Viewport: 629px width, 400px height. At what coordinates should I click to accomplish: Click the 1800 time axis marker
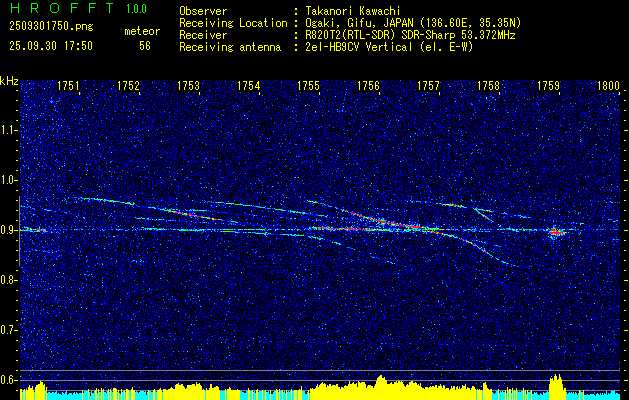tap(609, 86)
